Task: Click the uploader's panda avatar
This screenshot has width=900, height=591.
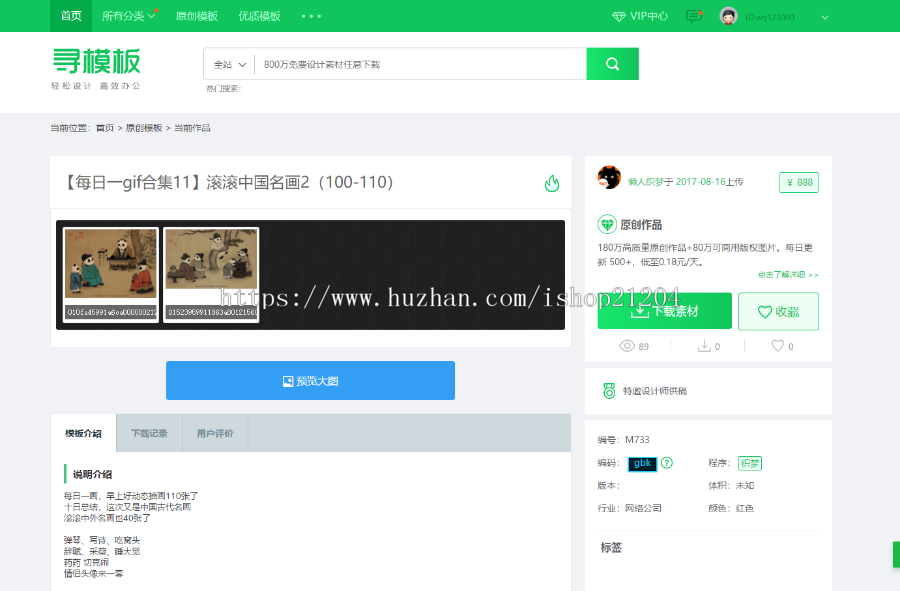Action: (609, 177)
